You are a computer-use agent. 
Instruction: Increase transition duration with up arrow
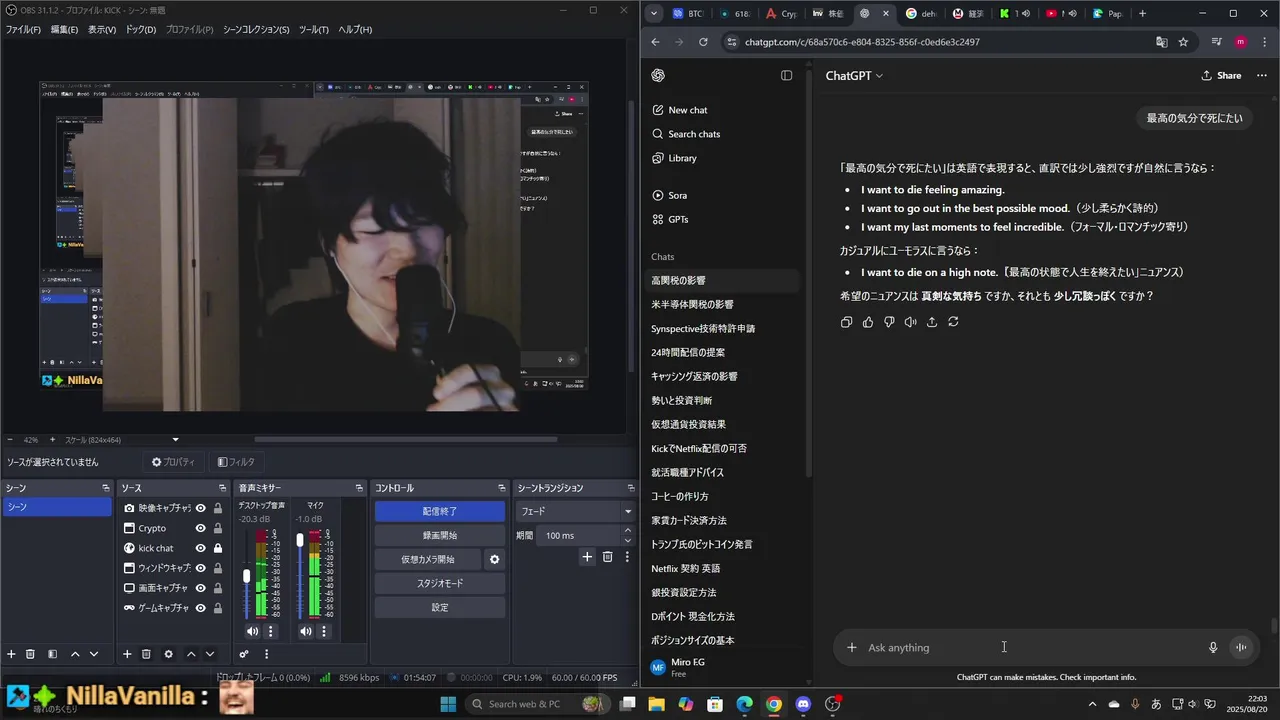[629, 531]
